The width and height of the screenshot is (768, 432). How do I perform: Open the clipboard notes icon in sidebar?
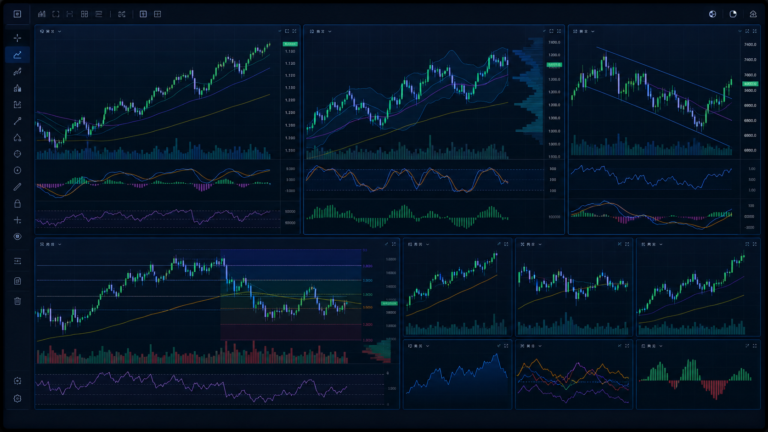coord(18,281)
